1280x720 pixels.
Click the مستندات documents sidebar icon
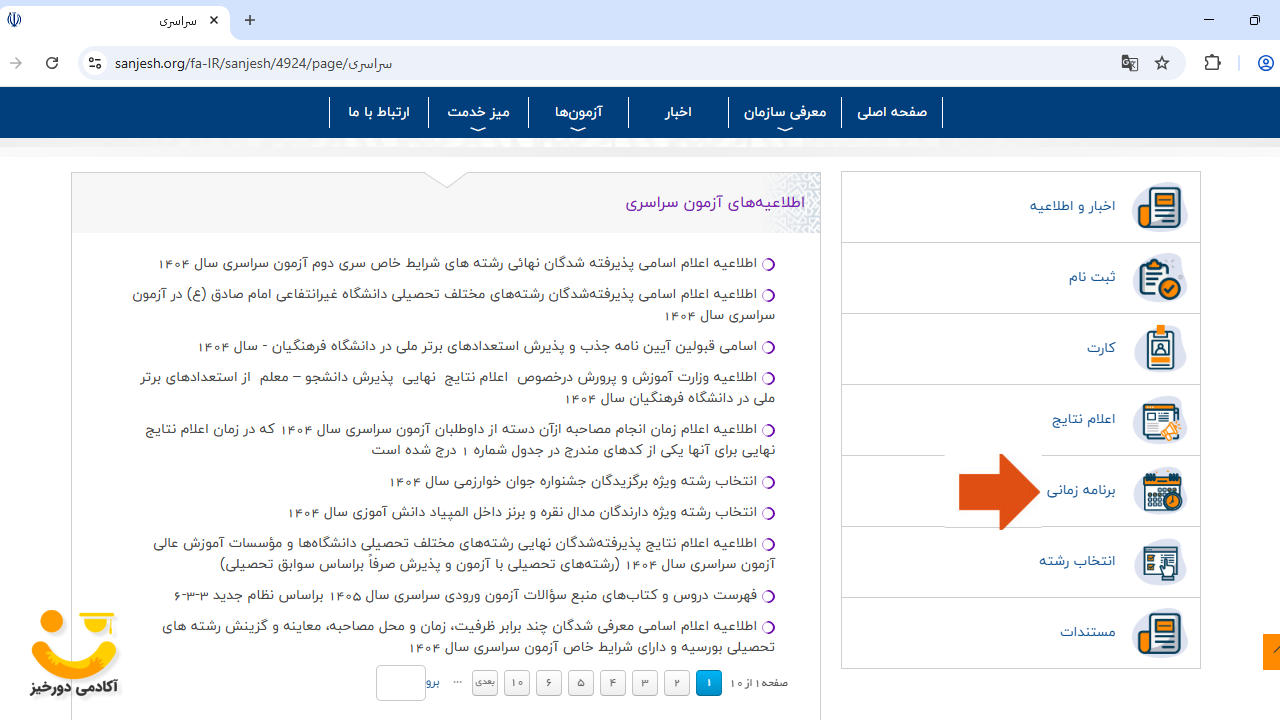pyautogui.click(x=1160, y=631)
